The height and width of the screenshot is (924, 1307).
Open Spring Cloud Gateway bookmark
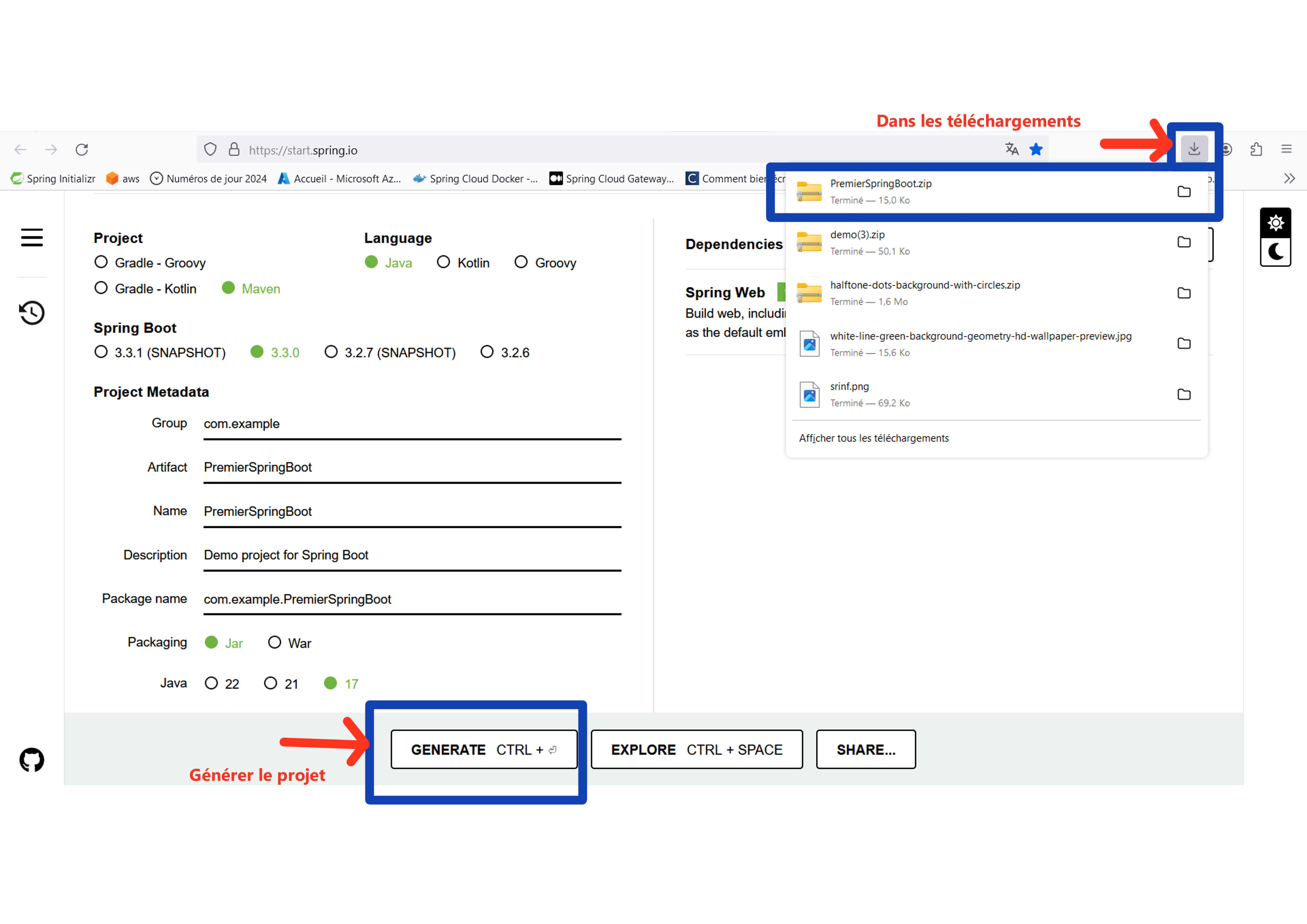tap(611, 179)
